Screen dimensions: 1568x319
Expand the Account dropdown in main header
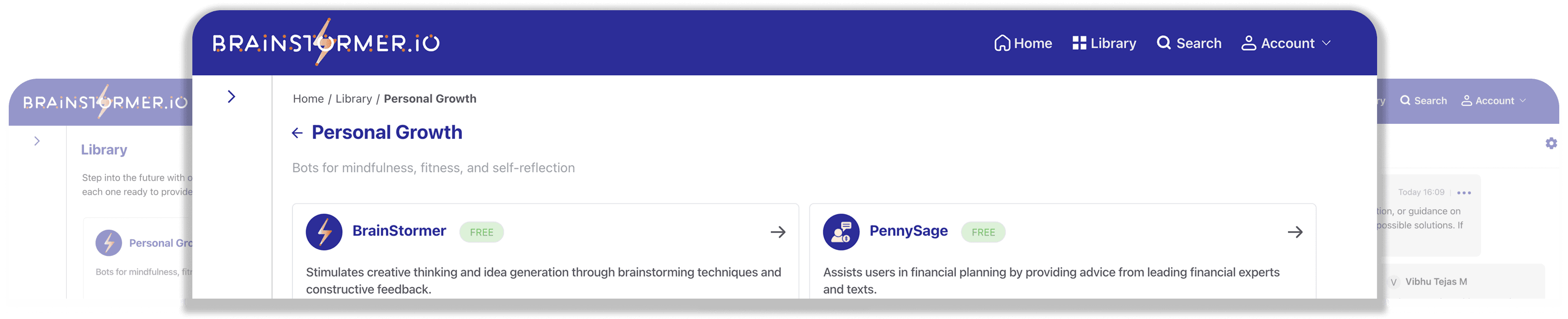coord(1286,43)
